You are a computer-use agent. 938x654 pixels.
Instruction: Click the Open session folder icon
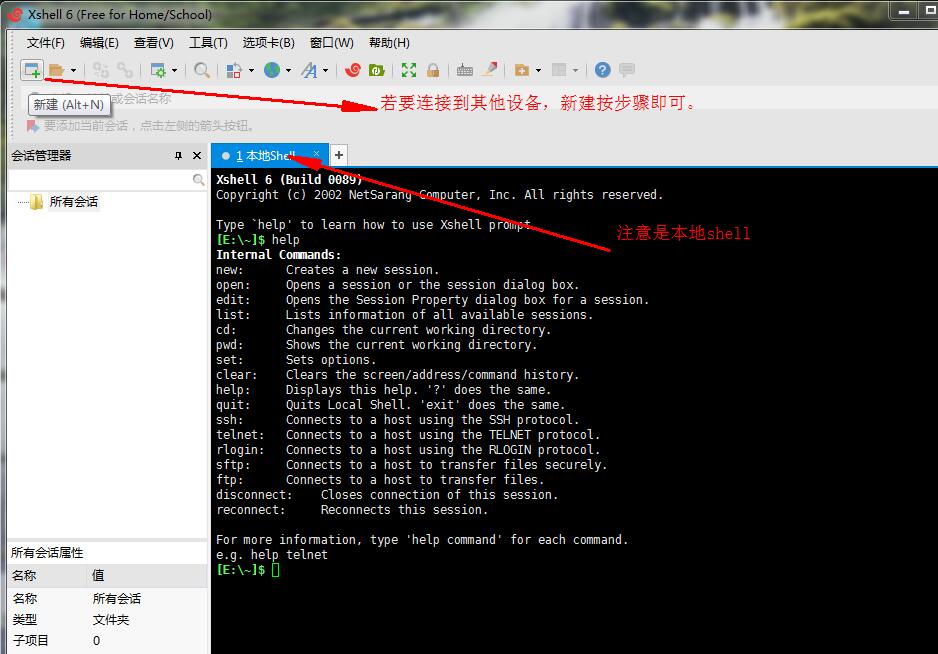[56, 71]
